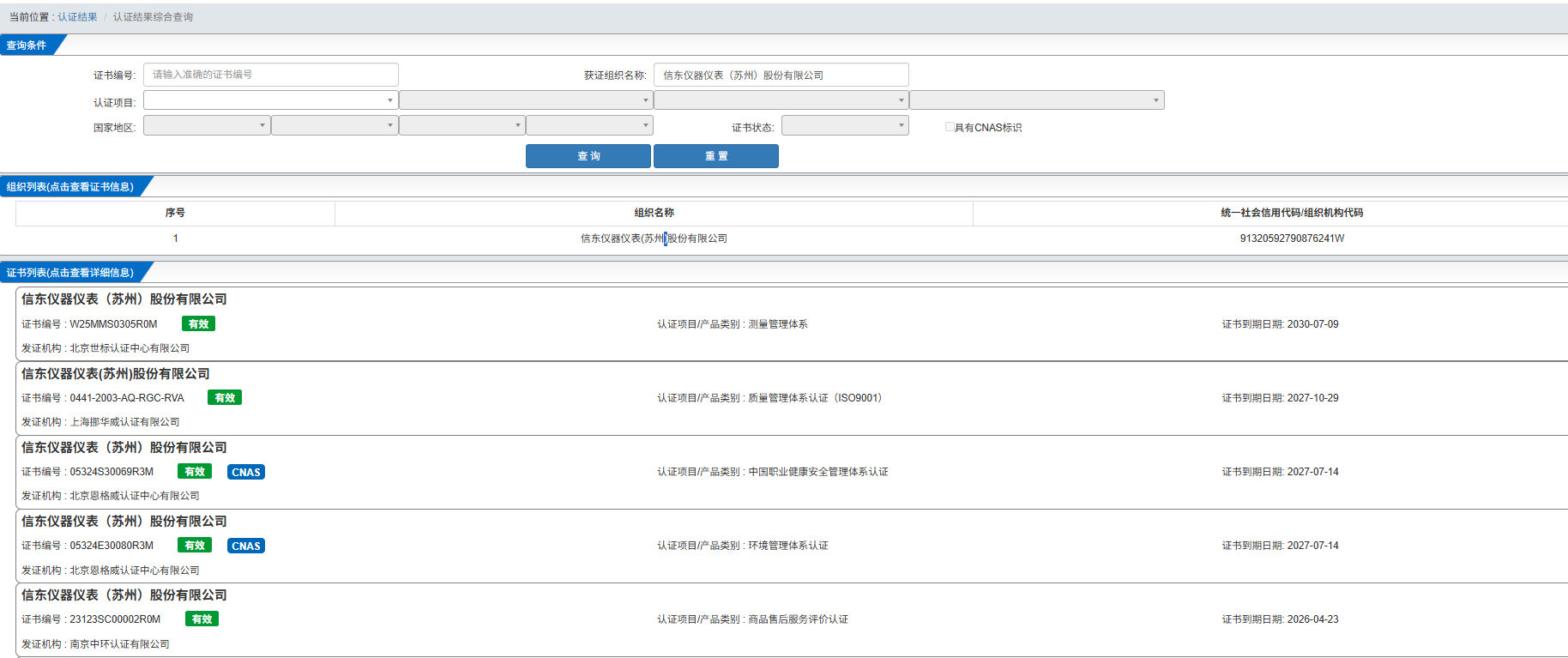
Task: Click issuer 上海挪华威认证有限公司
Action: (x=124, y=422)
